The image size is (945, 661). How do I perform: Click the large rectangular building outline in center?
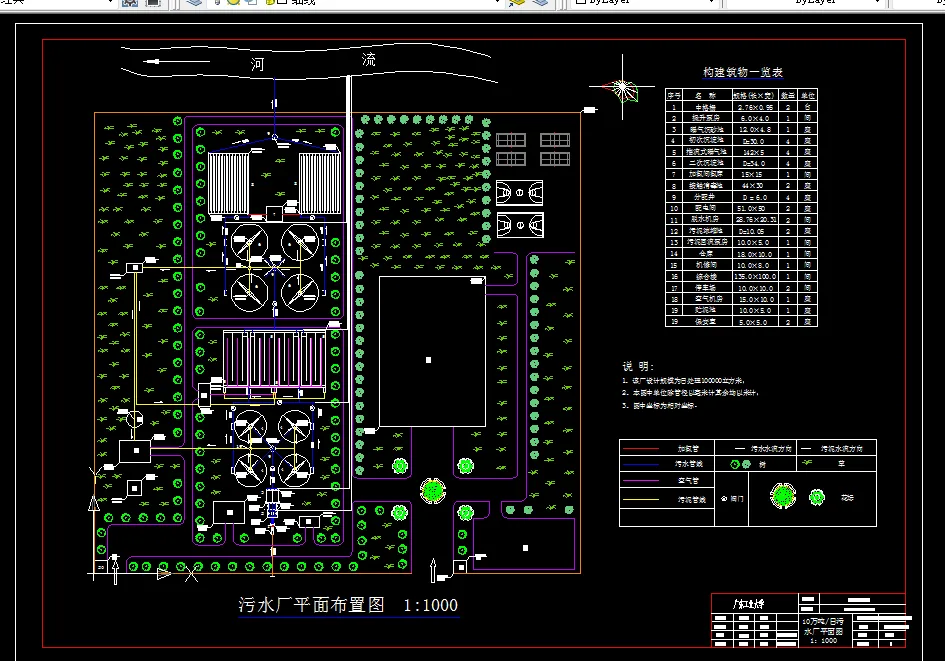click(432, 351)
